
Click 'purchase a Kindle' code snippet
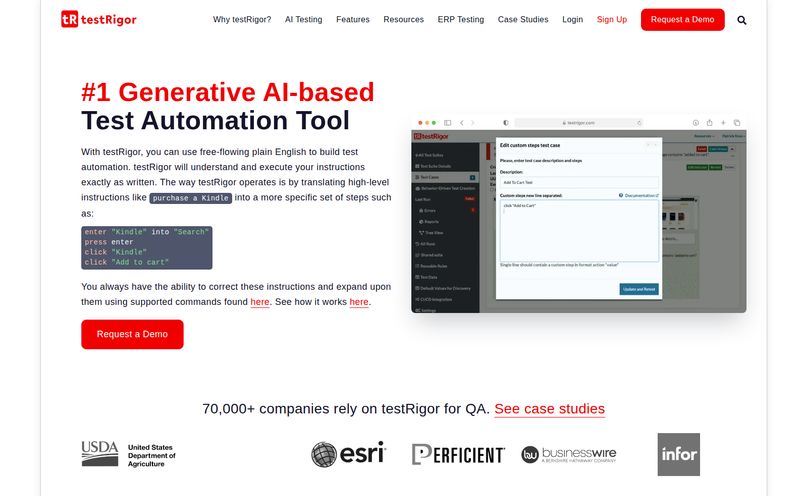click(x=191, y=198)
